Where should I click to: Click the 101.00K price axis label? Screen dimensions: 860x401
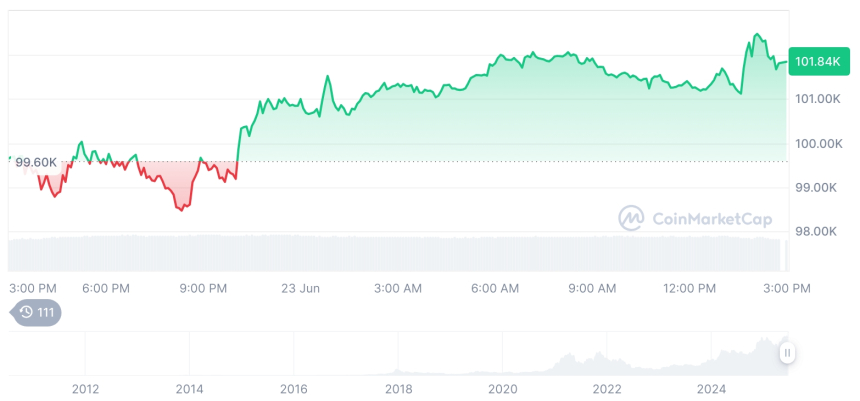pos(817,99)
